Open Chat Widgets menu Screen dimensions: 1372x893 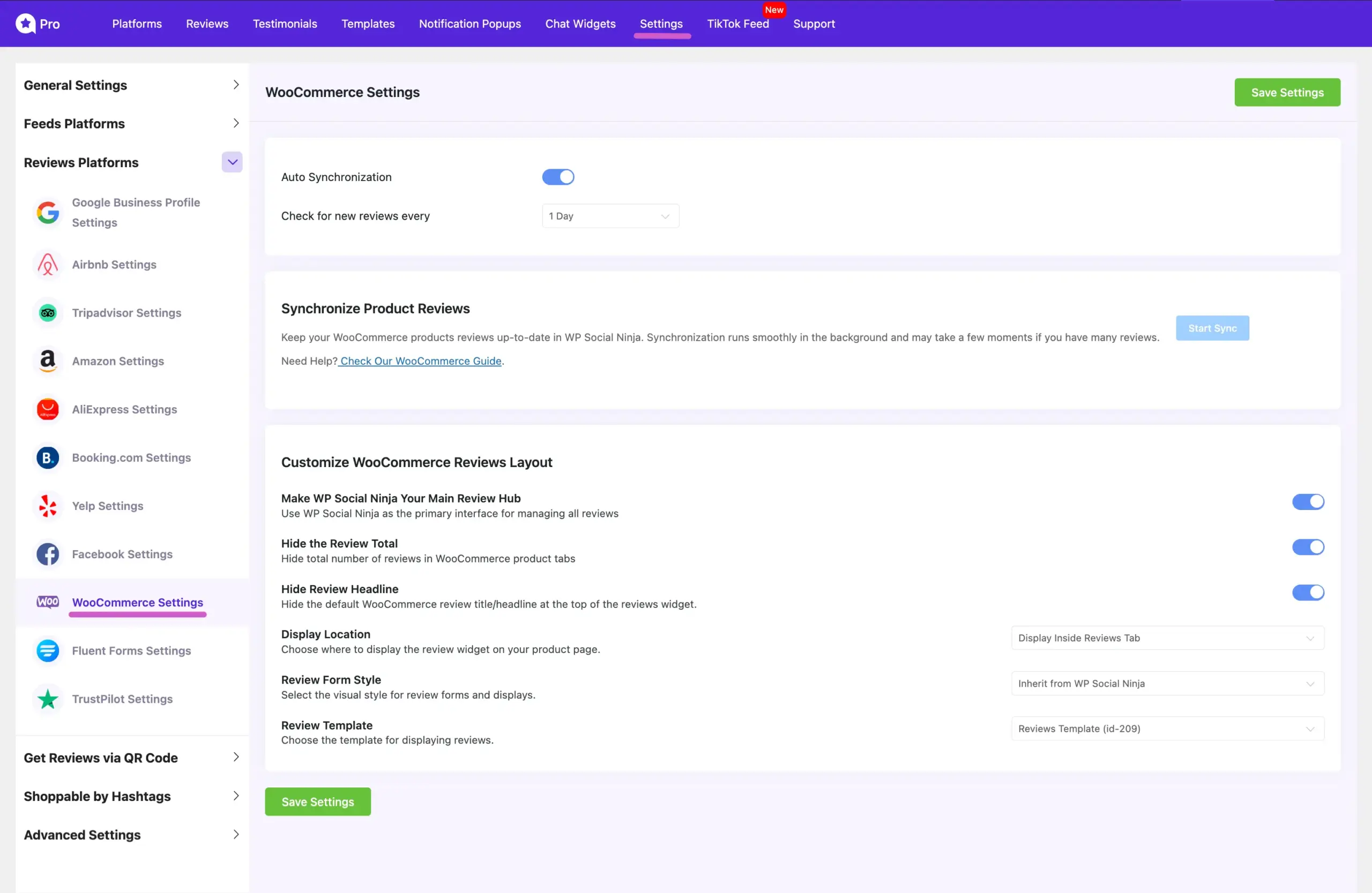coord(580,24)
